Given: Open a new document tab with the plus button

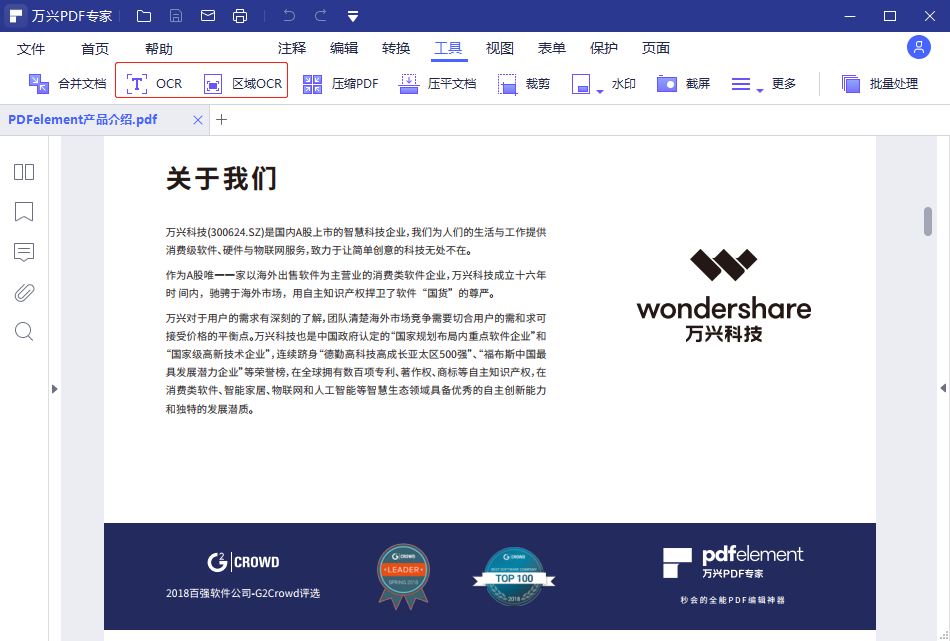Looking at the screenshot, I should pos(222,119).
